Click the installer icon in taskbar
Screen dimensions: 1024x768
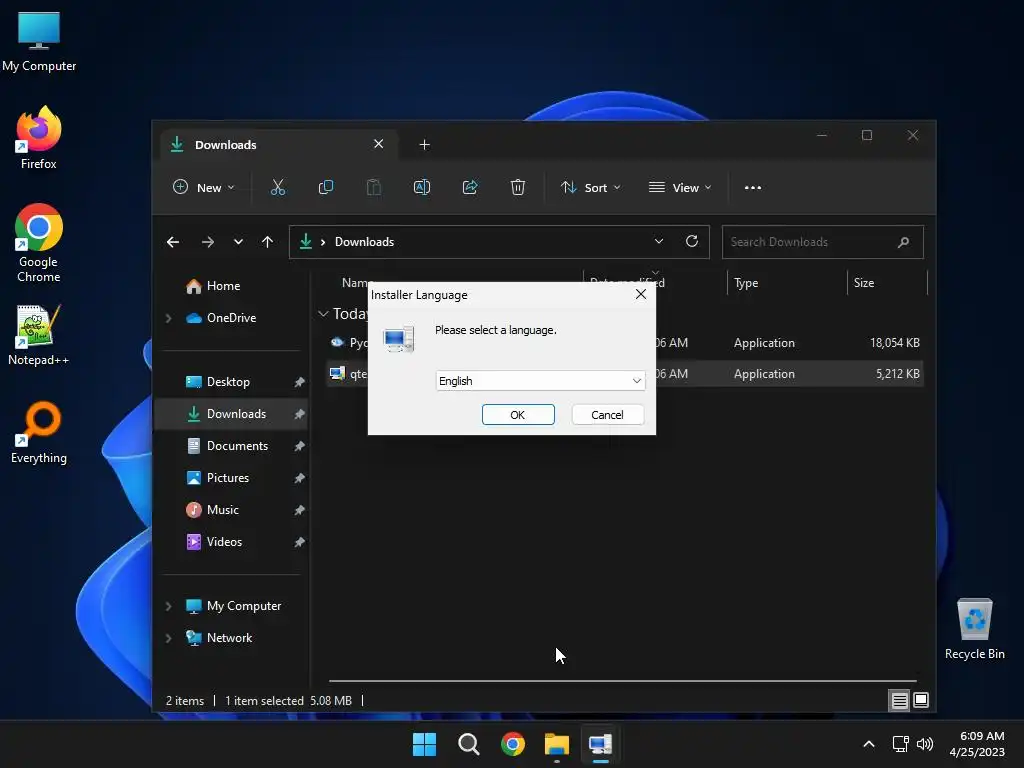click(600, 744)
